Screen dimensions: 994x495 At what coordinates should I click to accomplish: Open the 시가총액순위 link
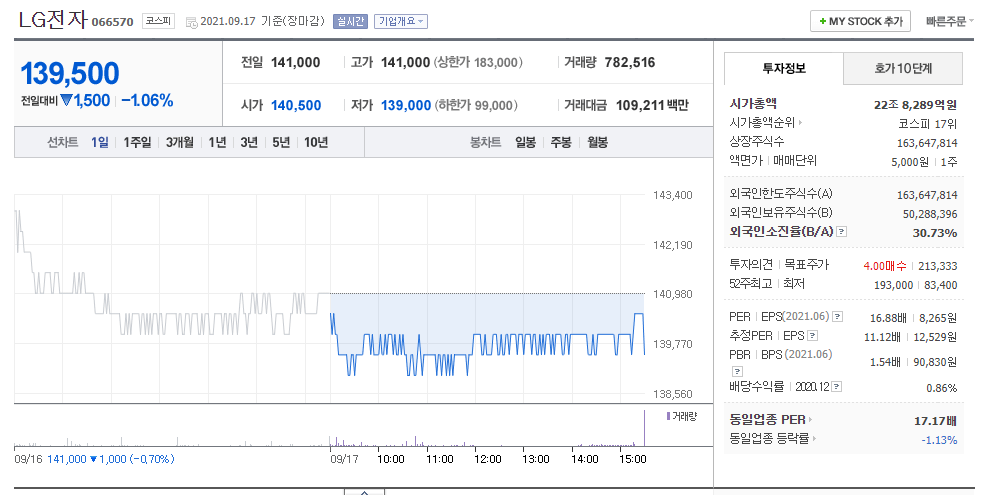tap(762, 123)
